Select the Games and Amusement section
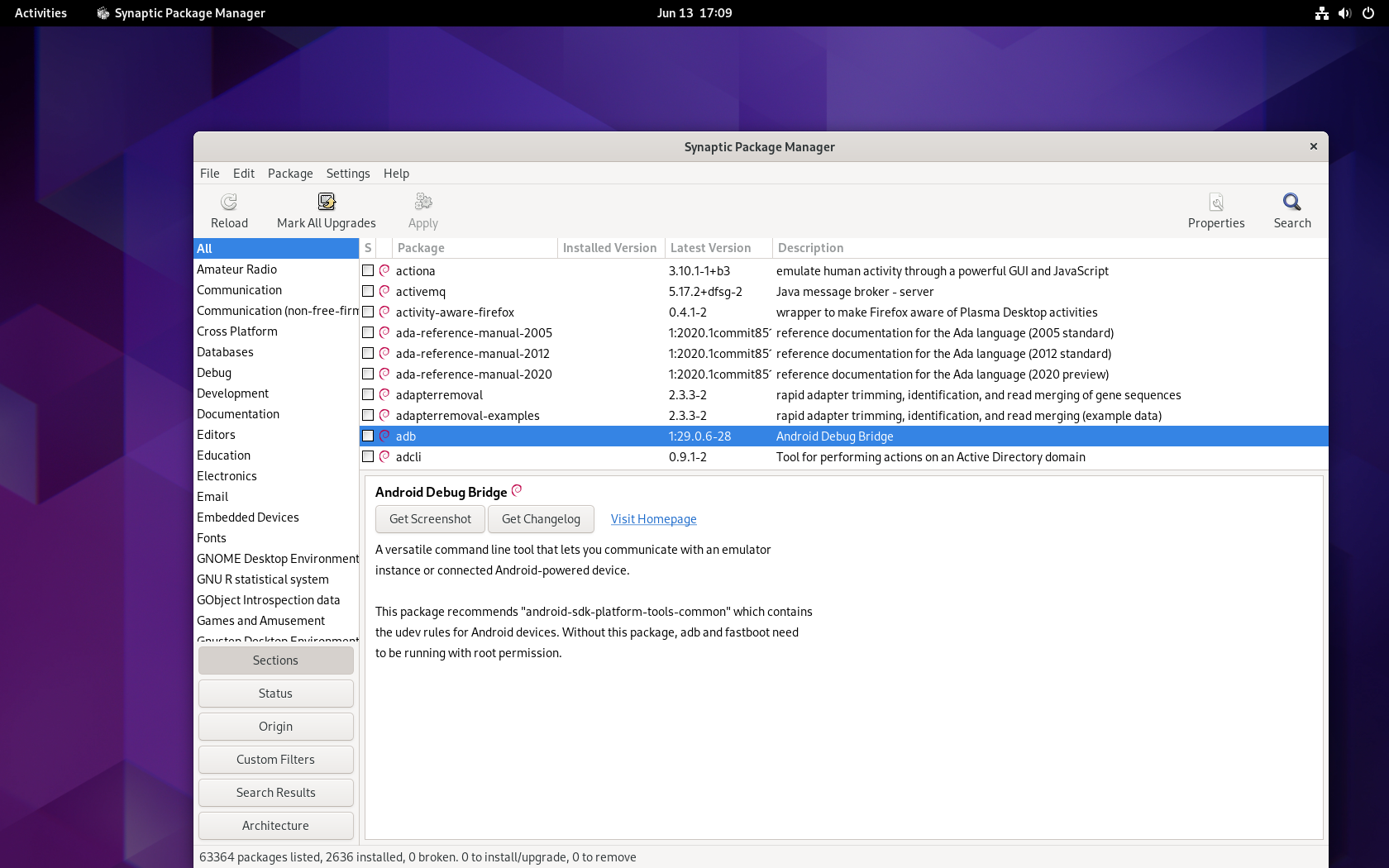 276,621
